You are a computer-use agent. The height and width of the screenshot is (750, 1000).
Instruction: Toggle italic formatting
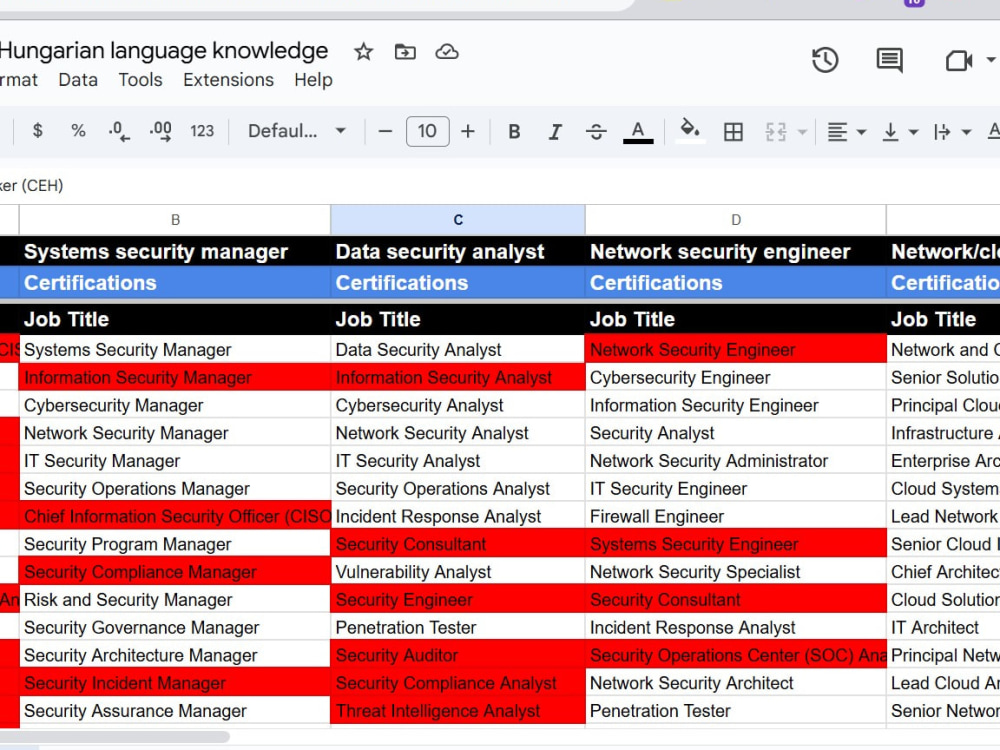[x=555, y=131]
